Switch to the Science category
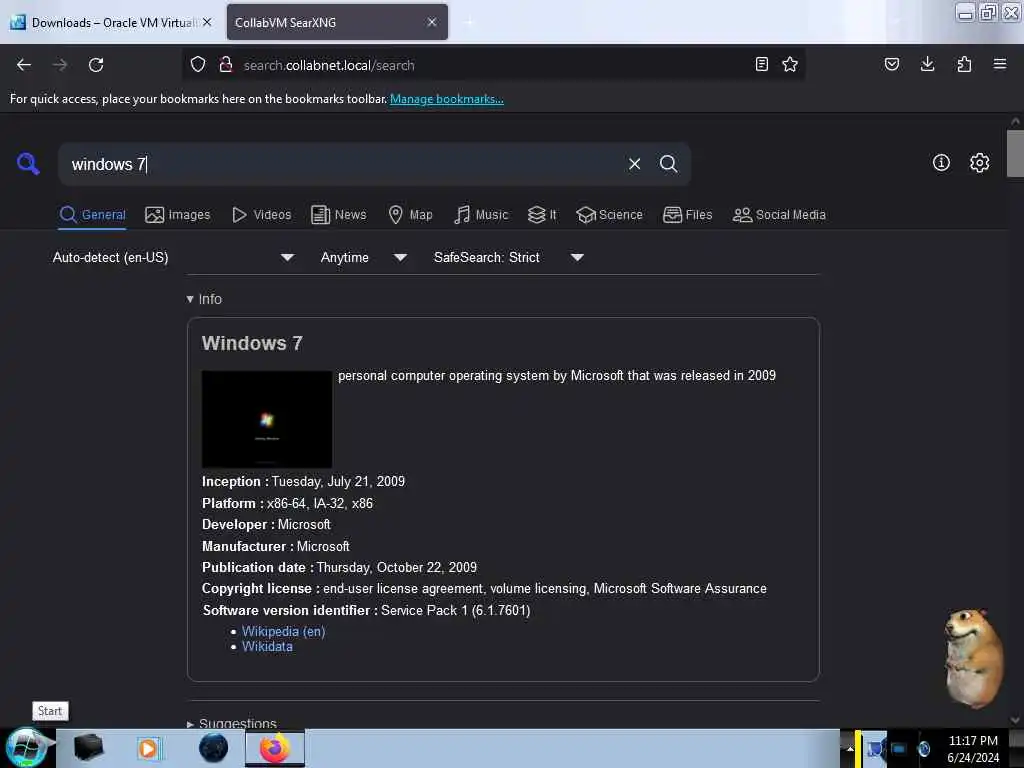Screen dimensions: 1024x768 tap(610, 215)
